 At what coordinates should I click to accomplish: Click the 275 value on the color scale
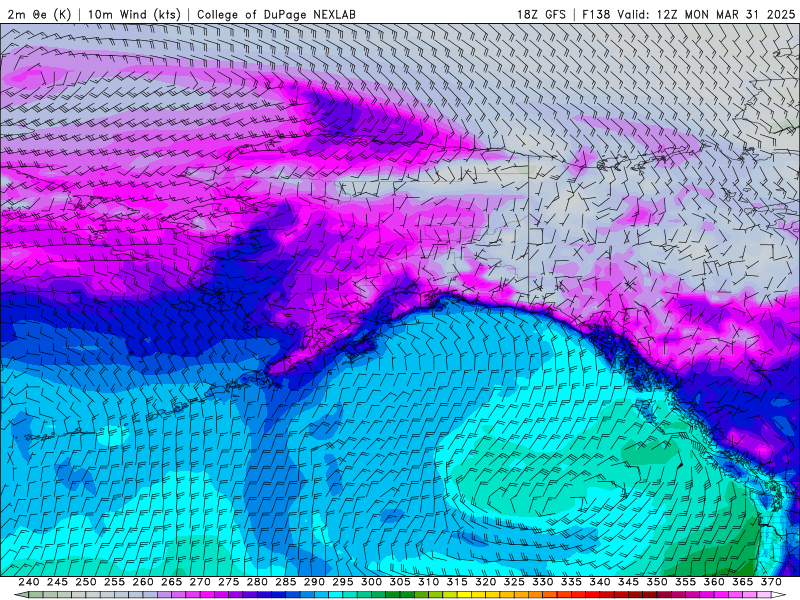click(x=229, y=582)
